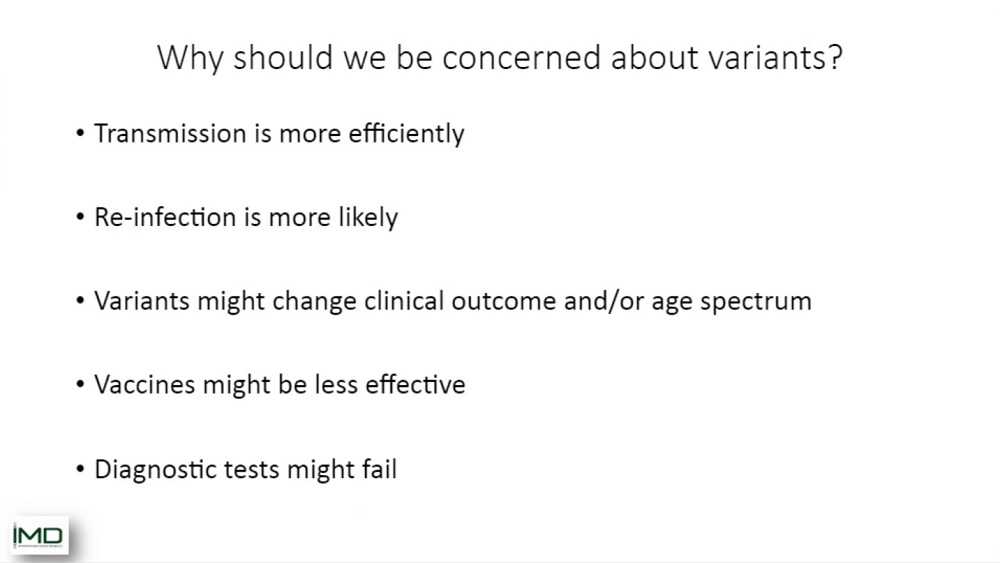Click the bullet dot before 'Transmission'
The image size is (1000, 563).
tap(80, 133)
